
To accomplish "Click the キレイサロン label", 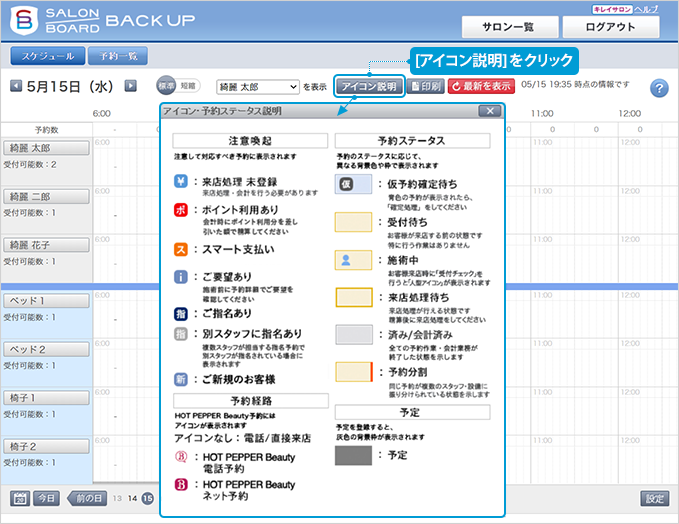I will coord(612,9).
